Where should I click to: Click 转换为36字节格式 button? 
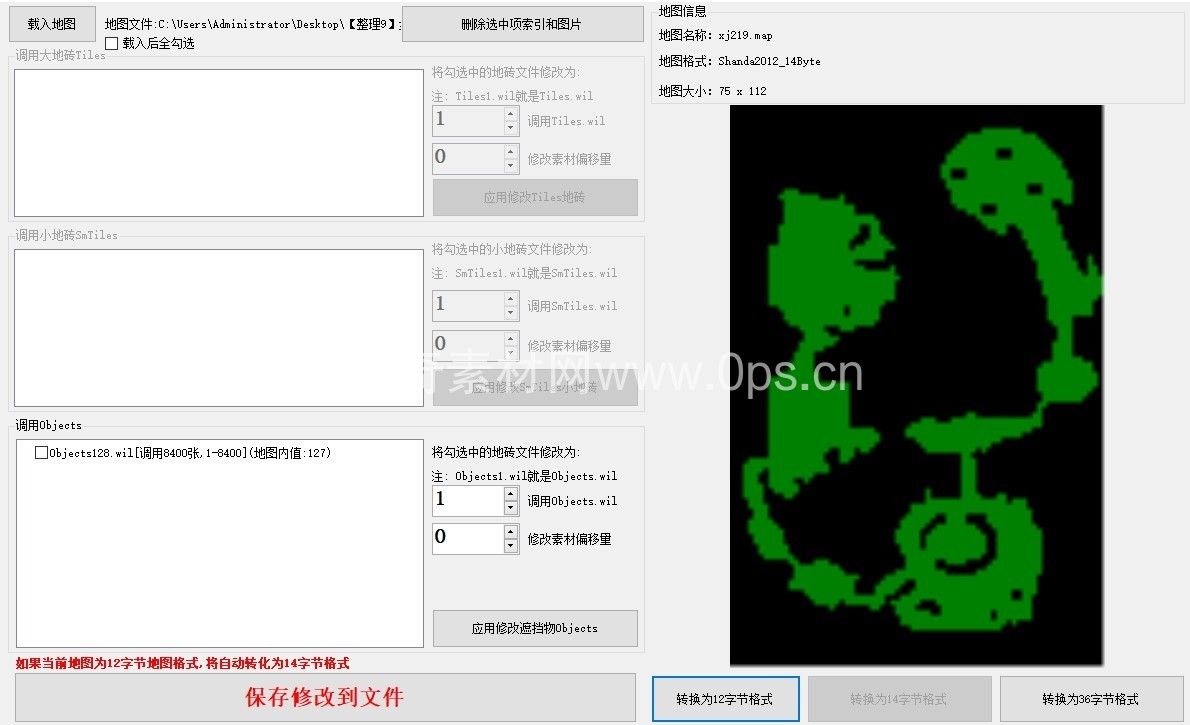1090,699
